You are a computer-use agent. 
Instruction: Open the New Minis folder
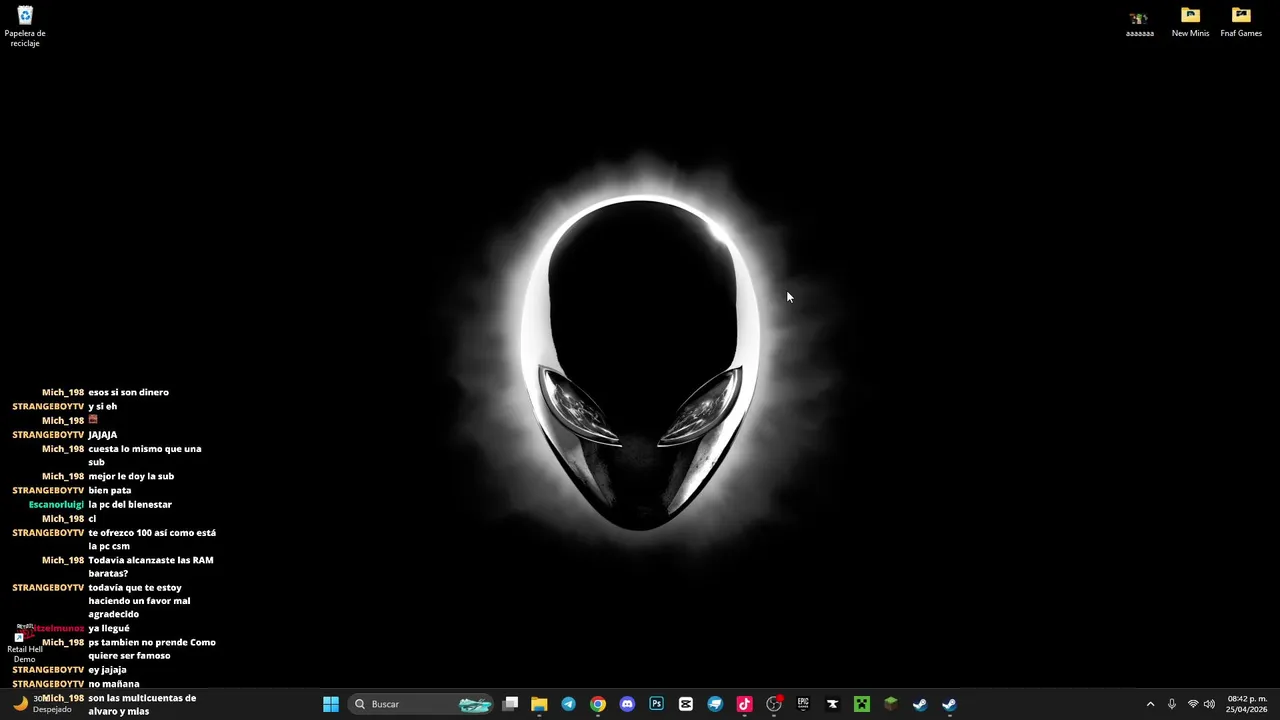(1190, 23)
